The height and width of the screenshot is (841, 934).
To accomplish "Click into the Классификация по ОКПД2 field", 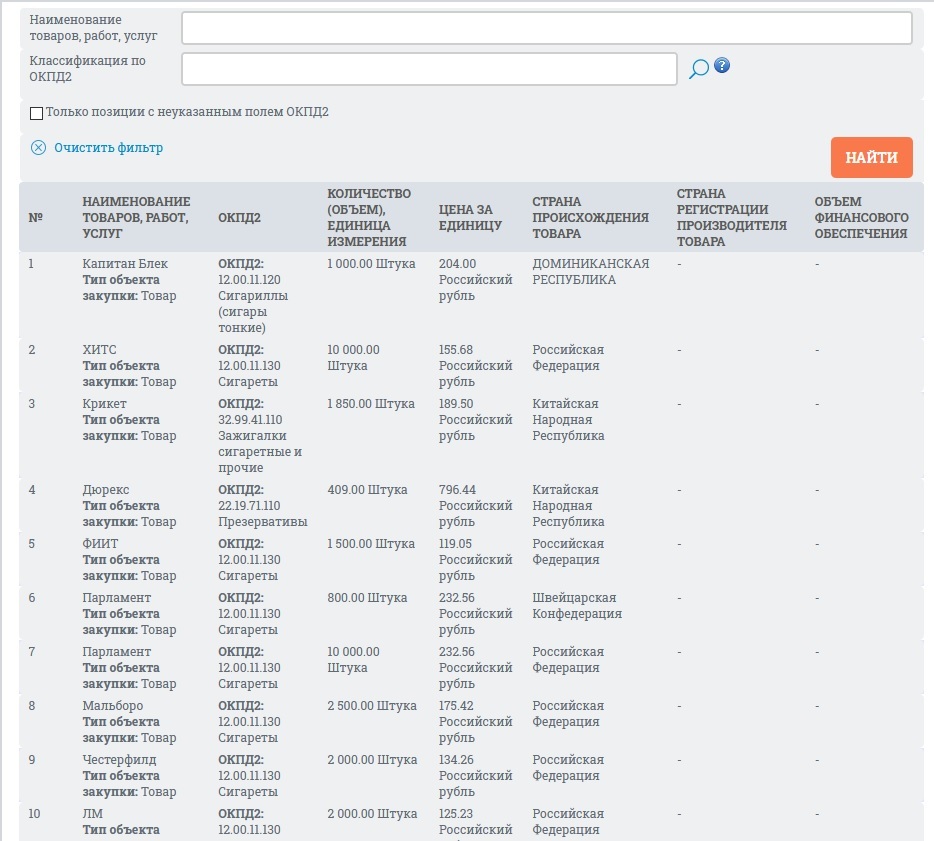I will pyautogui.click(x=429, y=69).
